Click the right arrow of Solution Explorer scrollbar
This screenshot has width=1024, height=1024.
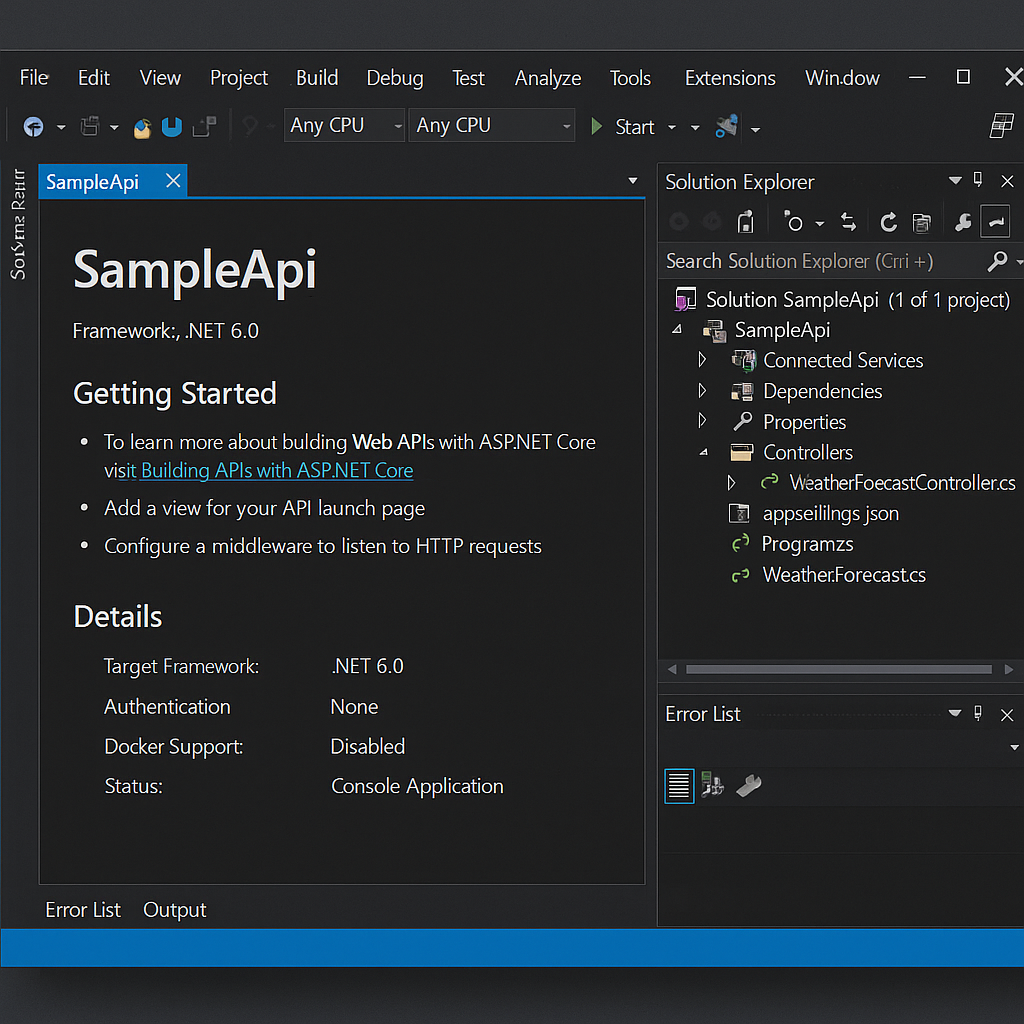pos(1009,669)
